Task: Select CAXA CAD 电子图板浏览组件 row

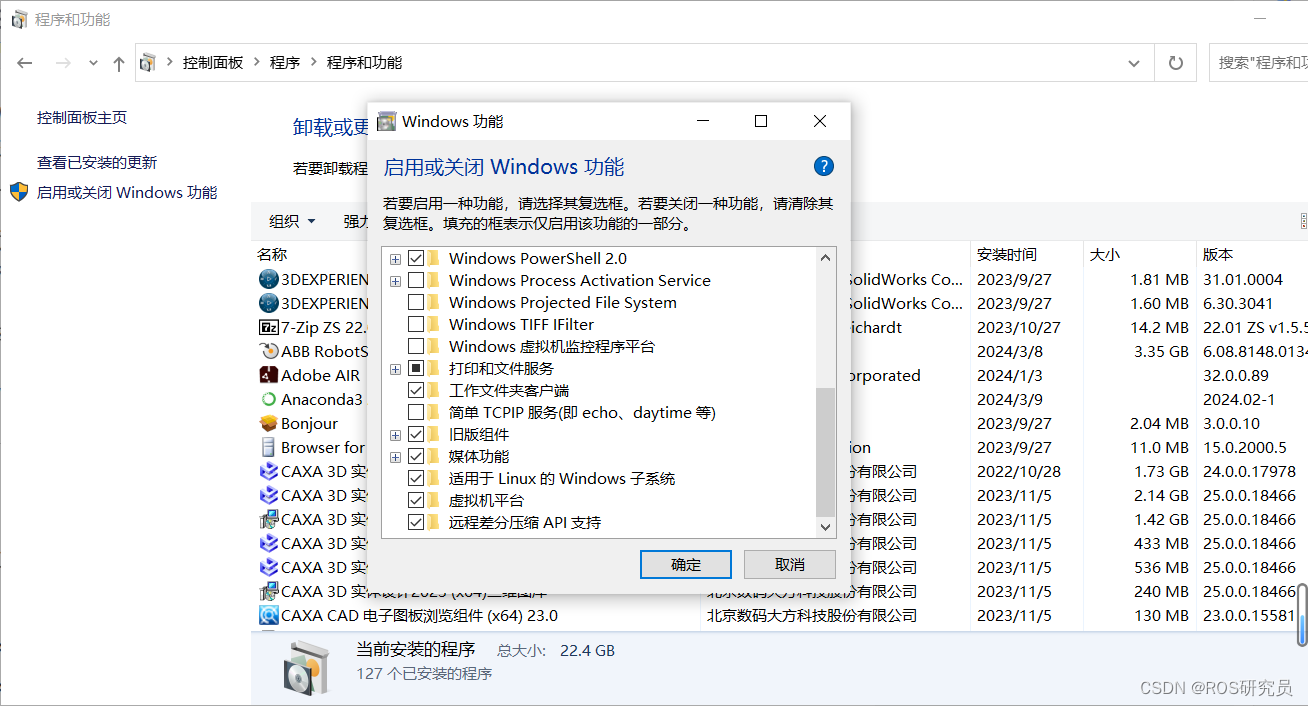Action: pos(779,615)
